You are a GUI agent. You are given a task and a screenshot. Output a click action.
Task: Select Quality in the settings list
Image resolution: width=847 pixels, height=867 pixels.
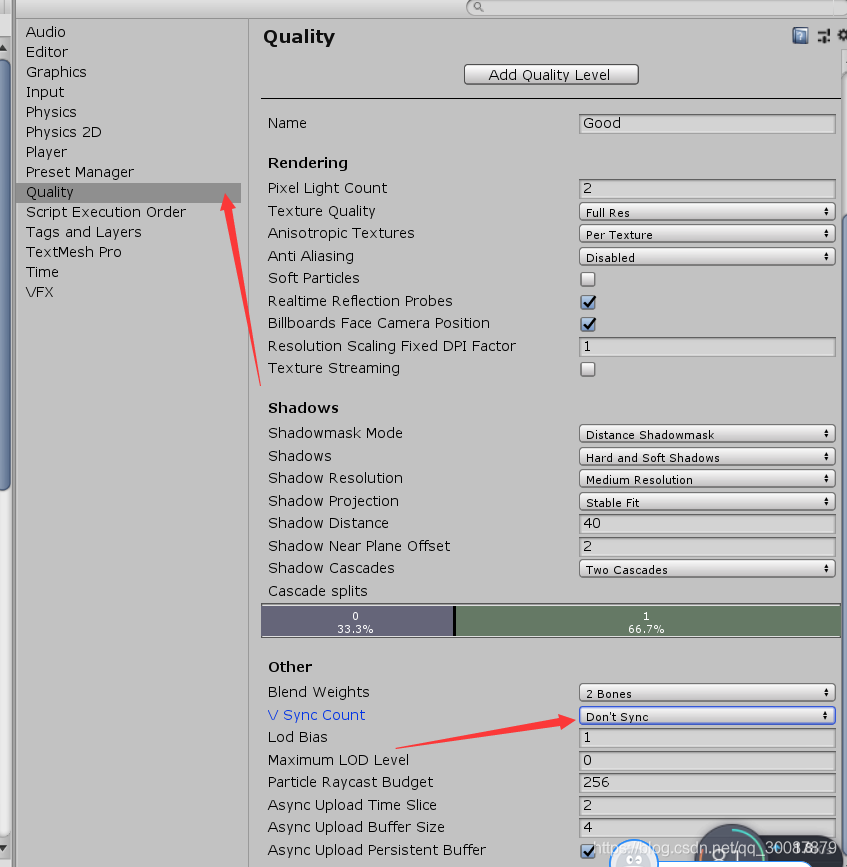[x=129, y=192]
